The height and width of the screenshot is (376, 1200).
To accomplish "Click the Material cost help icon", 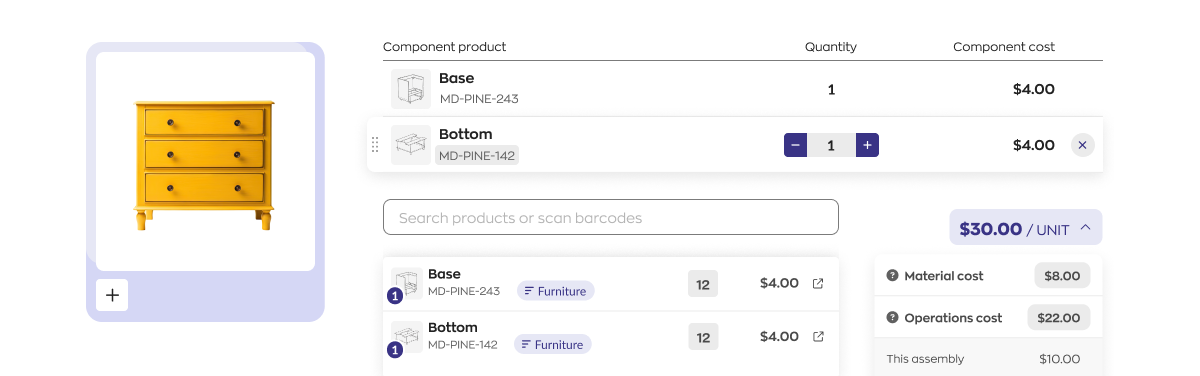I will pyautogui.click(x=892, y=275).
